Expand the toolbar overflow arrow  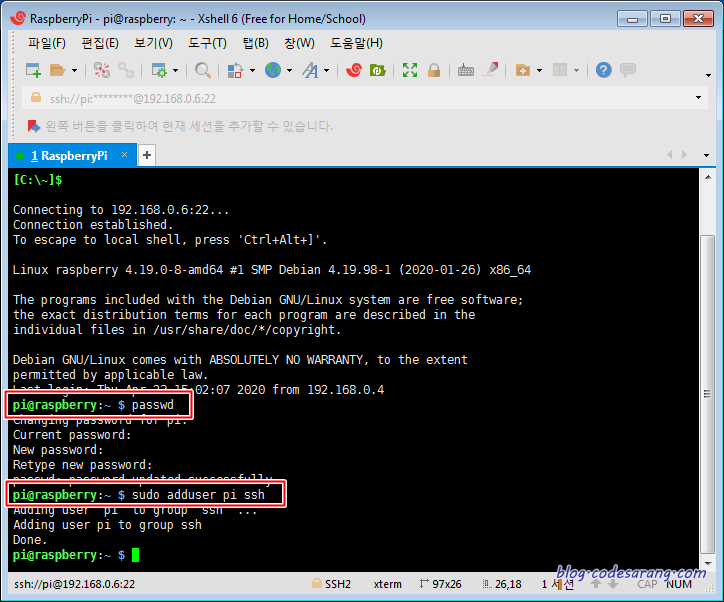coord(708,75)
